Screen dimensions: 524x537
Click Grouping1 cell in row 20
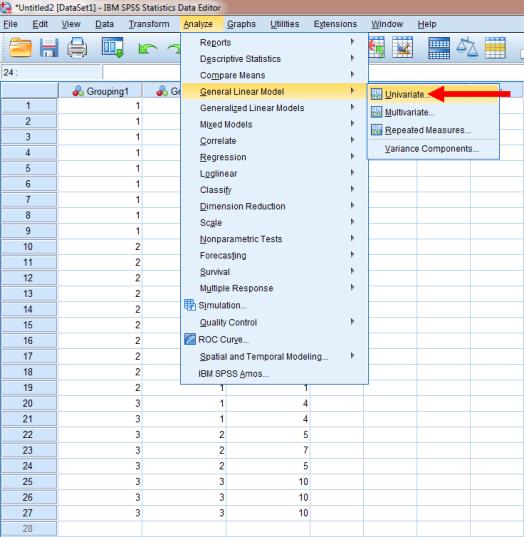100,403
